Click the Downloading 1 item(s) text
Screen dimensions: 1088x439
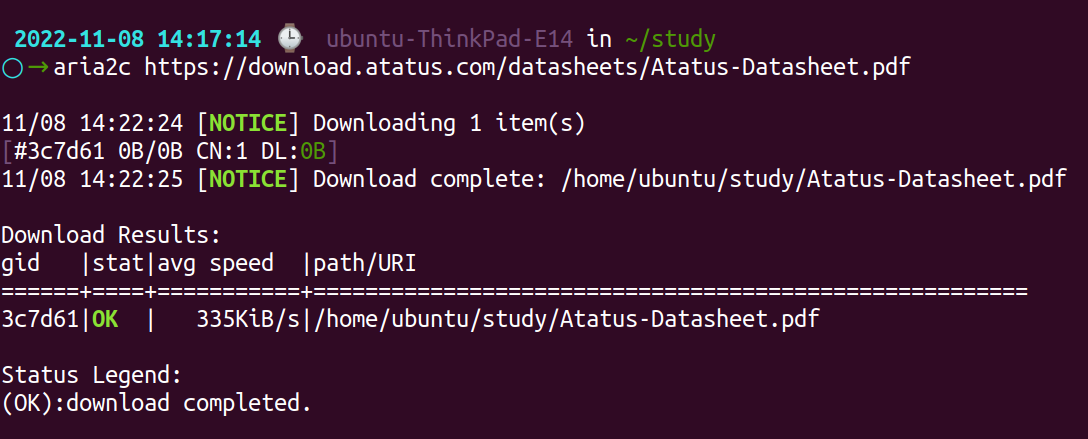(450, 123)
